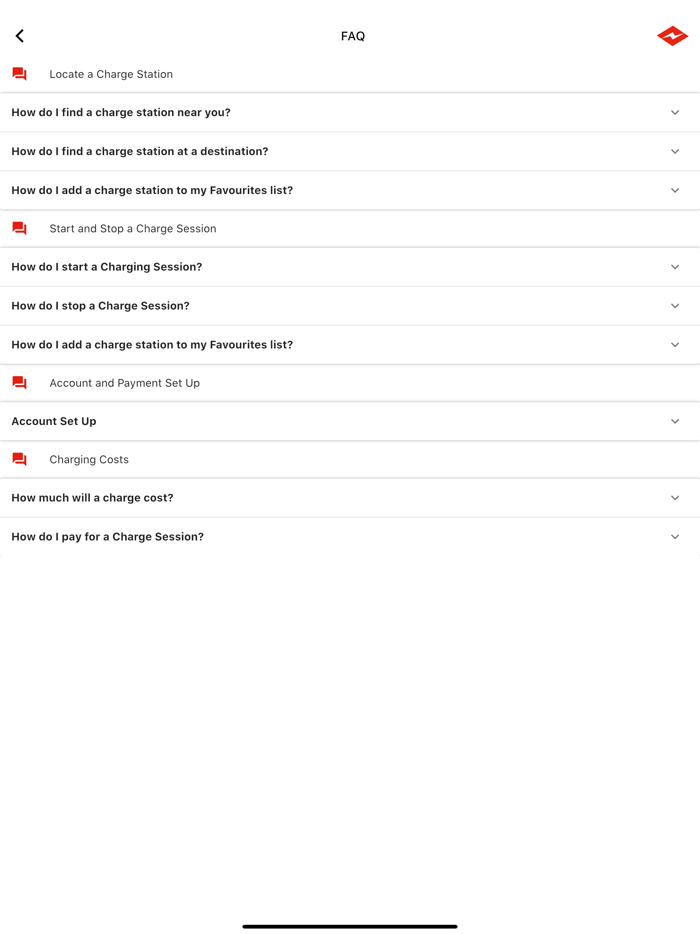
Task: Select the Account and Payment Set Up header
Action: click(x=125, y=383)
